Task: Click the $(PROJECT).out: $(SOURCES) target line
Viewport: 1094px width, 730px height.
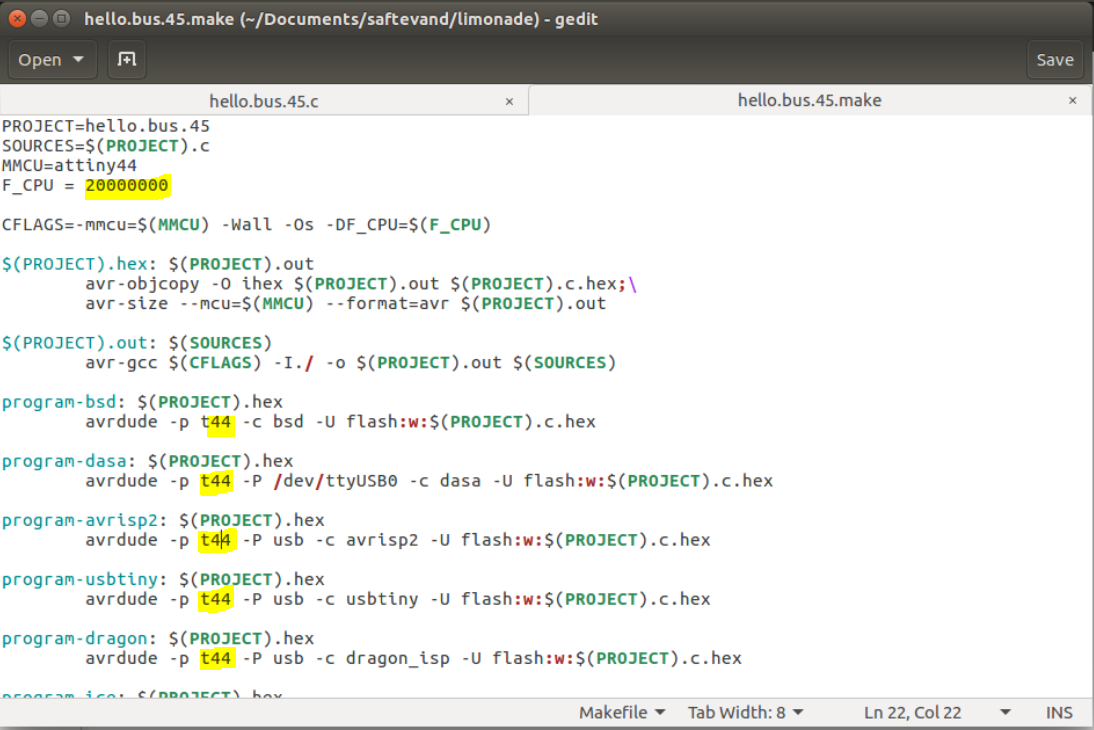Action: click(x=137, y=343)
